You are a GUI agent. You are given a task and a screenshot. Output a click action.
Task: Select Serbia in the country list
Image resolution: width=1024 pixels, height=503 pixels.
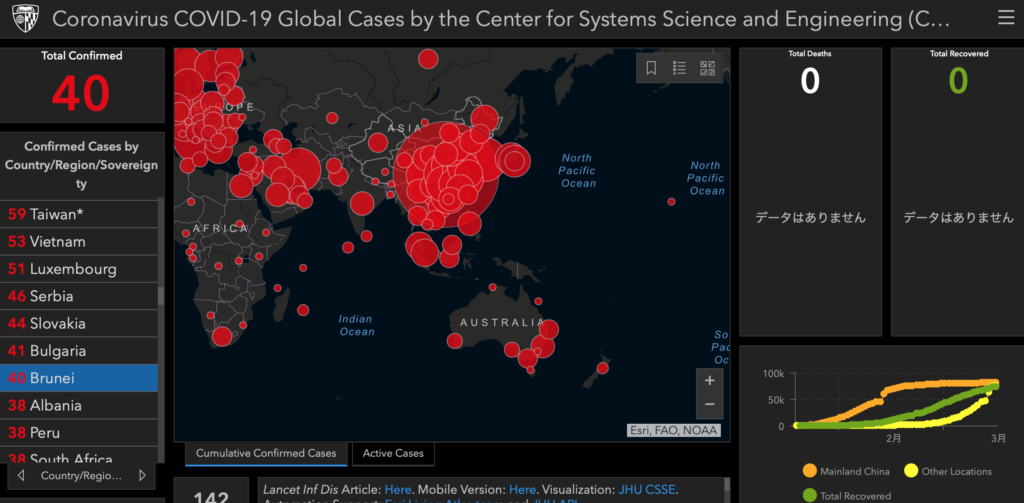pyautogui.click(x=79, y=297)
